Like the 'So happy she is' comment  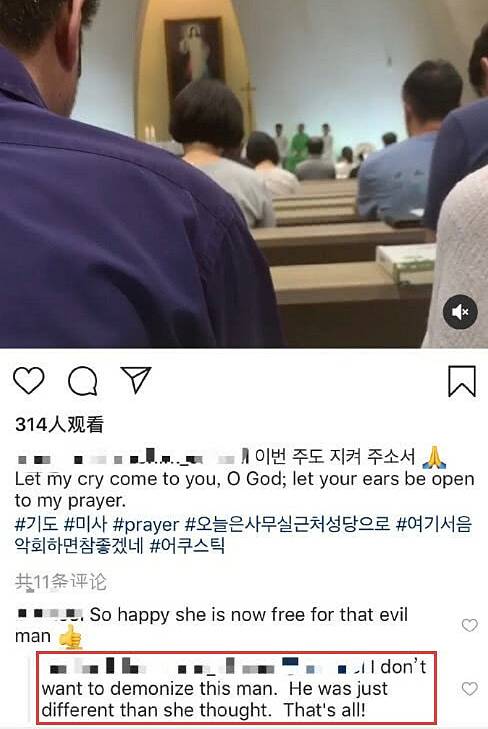(x=469, y=625)
